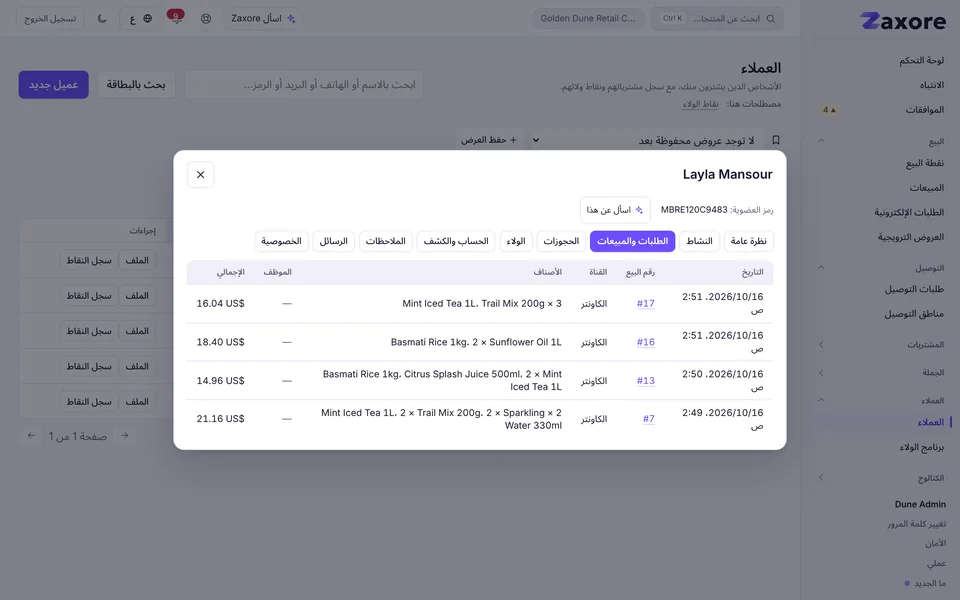Open the help lifebuoy icon
The height and width of the screenshot is (600, 960).
(x=206, y=18)
